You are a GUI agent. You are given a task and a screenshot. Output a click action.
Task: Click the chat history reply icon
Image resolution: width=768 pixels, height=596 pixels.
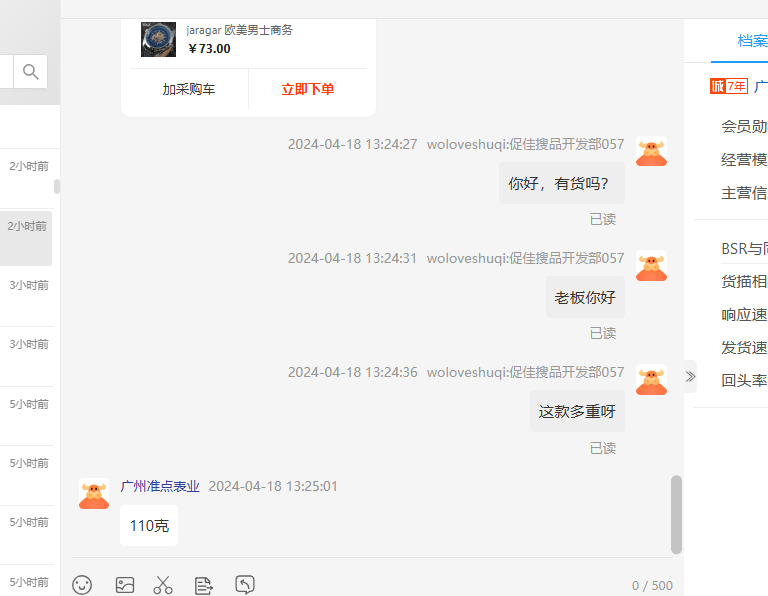245,584
